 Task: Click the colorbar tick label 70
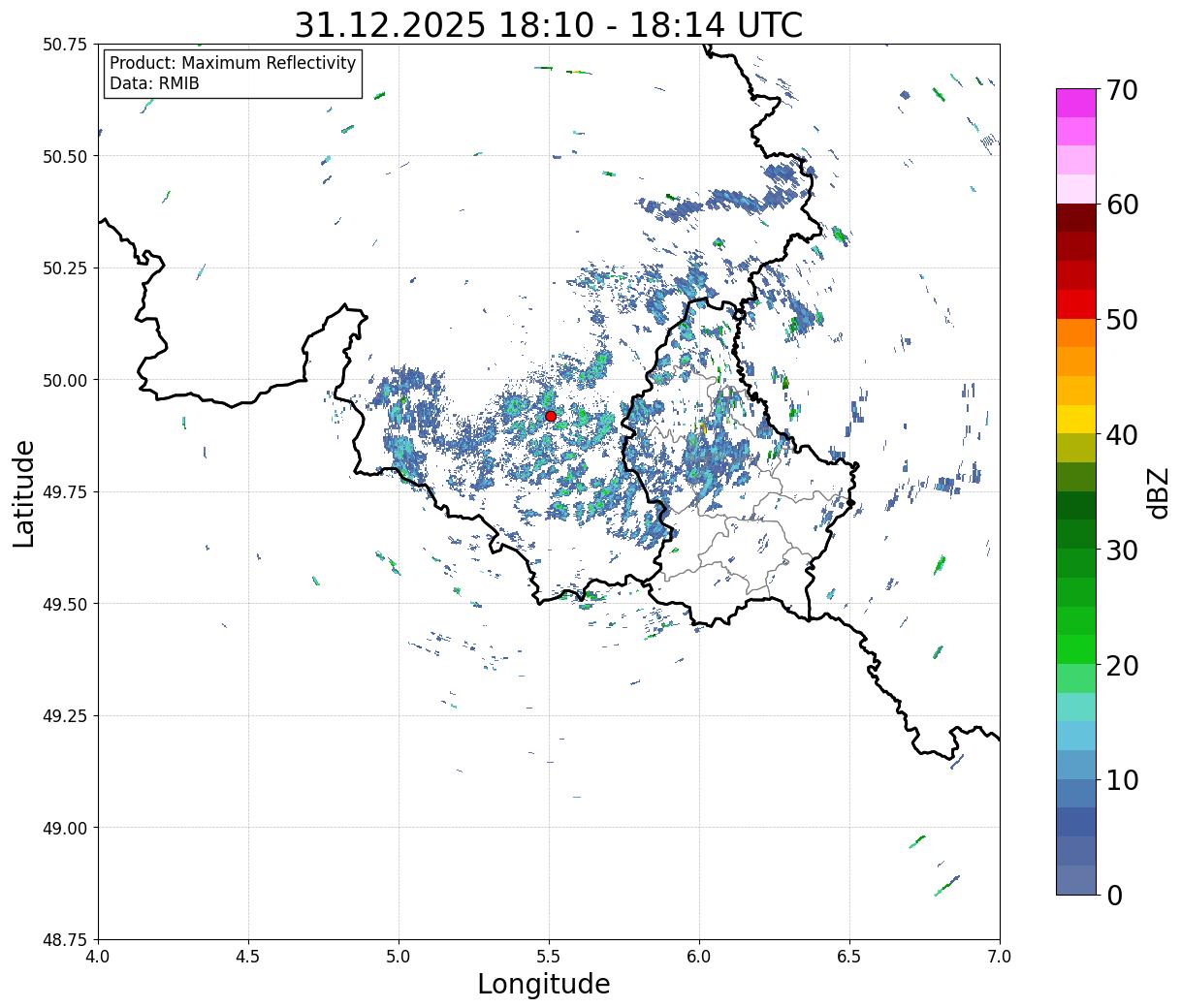coord(1121,90)
